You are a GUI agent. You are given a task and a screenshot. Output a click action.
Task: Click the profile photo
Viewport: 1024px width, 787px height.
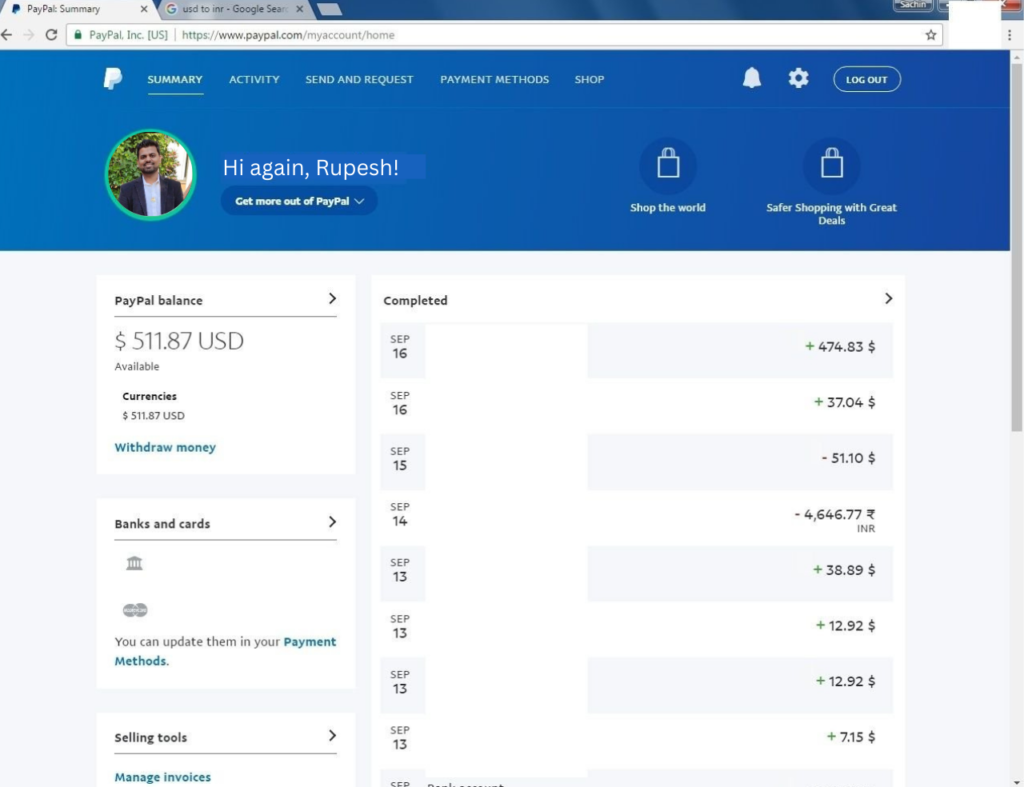point(151,174)
